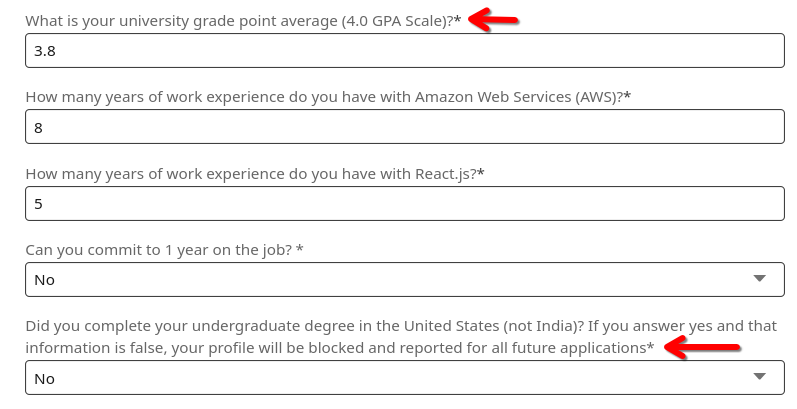Click the required asterisk after the AWS question
This screenshot has height=409, width=797.
pos(627,96)
